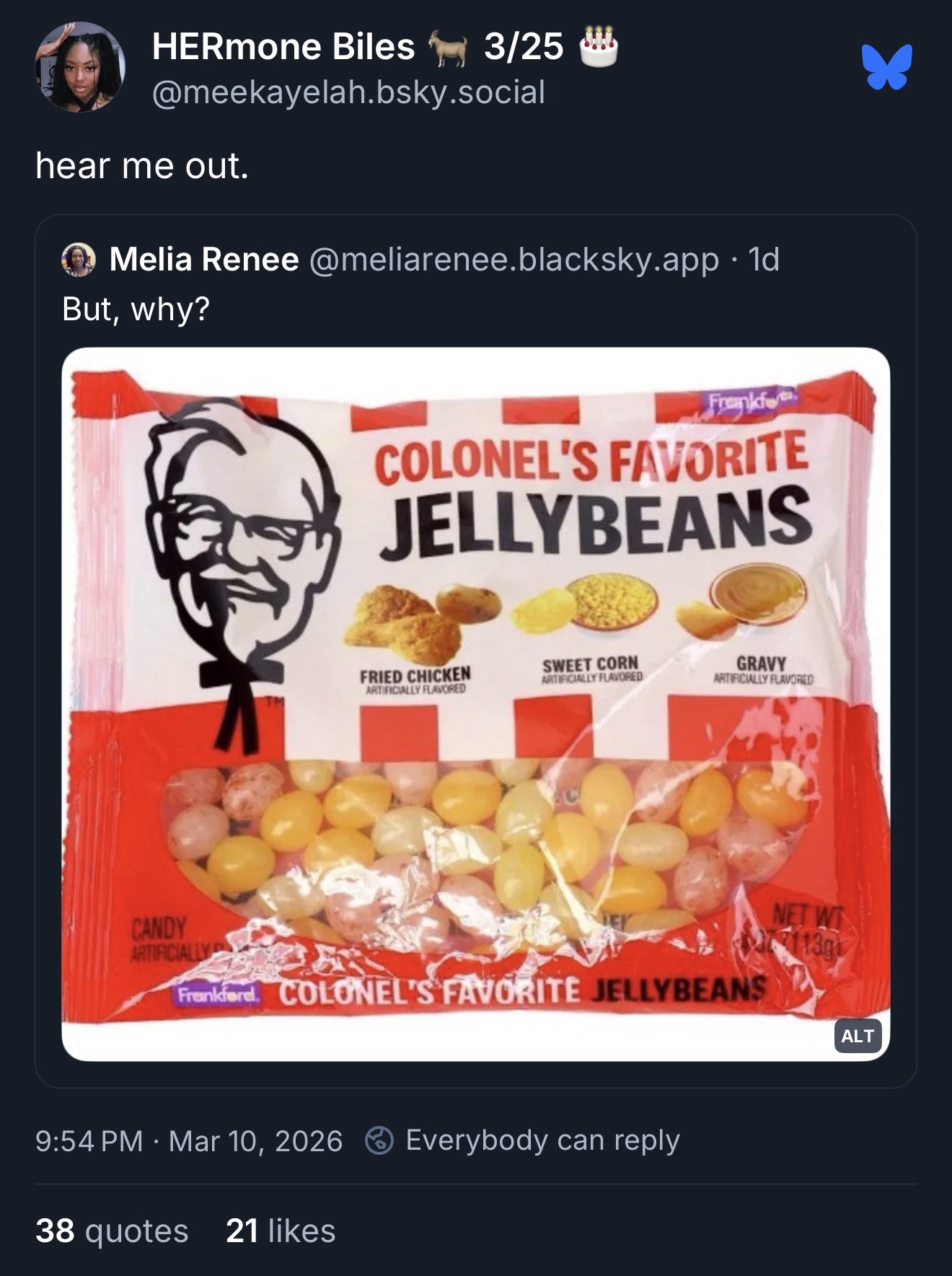Open the HERmone Biles display name
952x1276 pixels.
pyautogui.click(x=283, y=47)
